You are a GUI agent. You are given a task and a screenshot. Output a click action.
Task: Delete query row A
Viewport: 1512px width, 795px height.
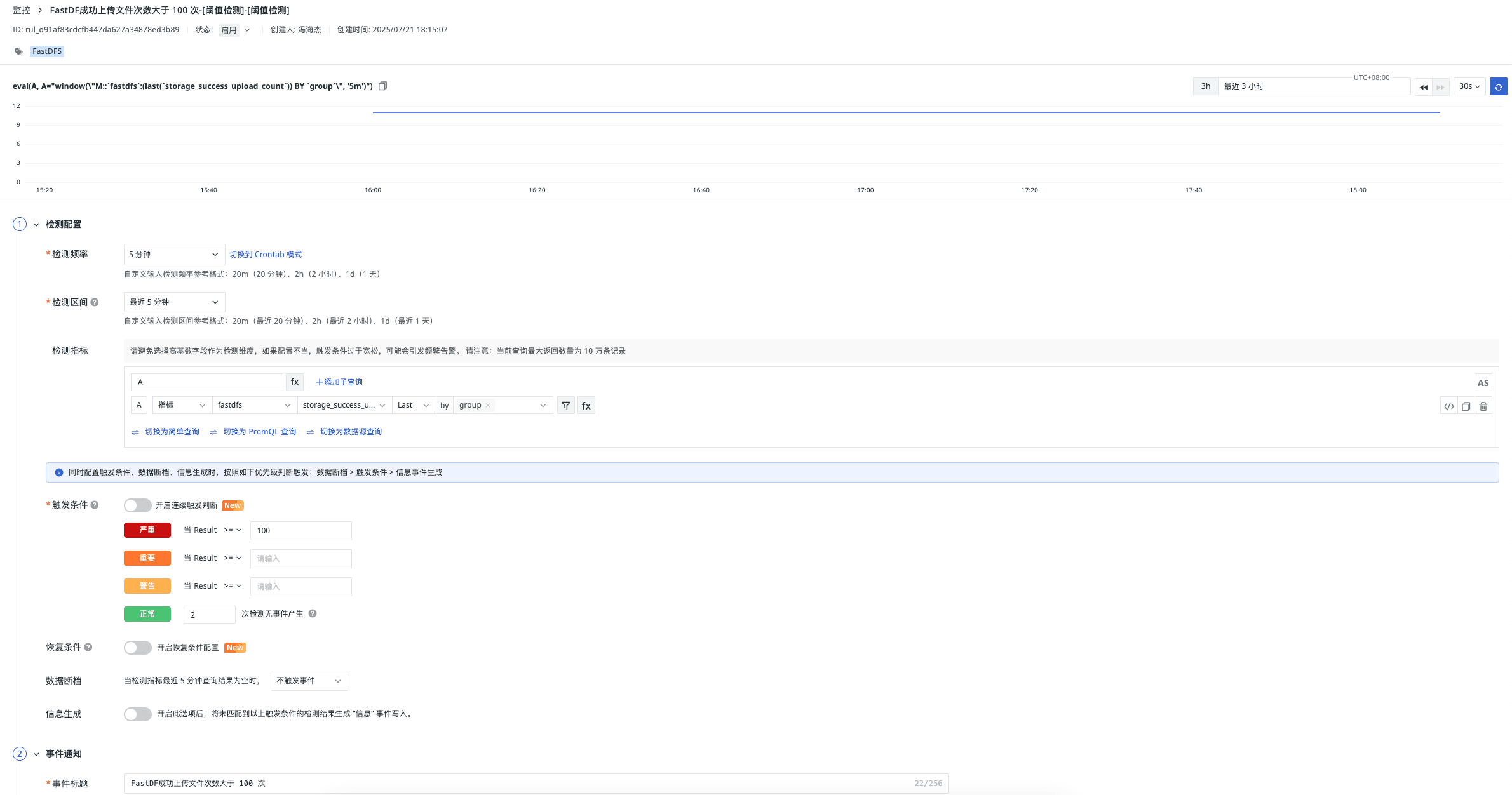(x=1483, y=406)
